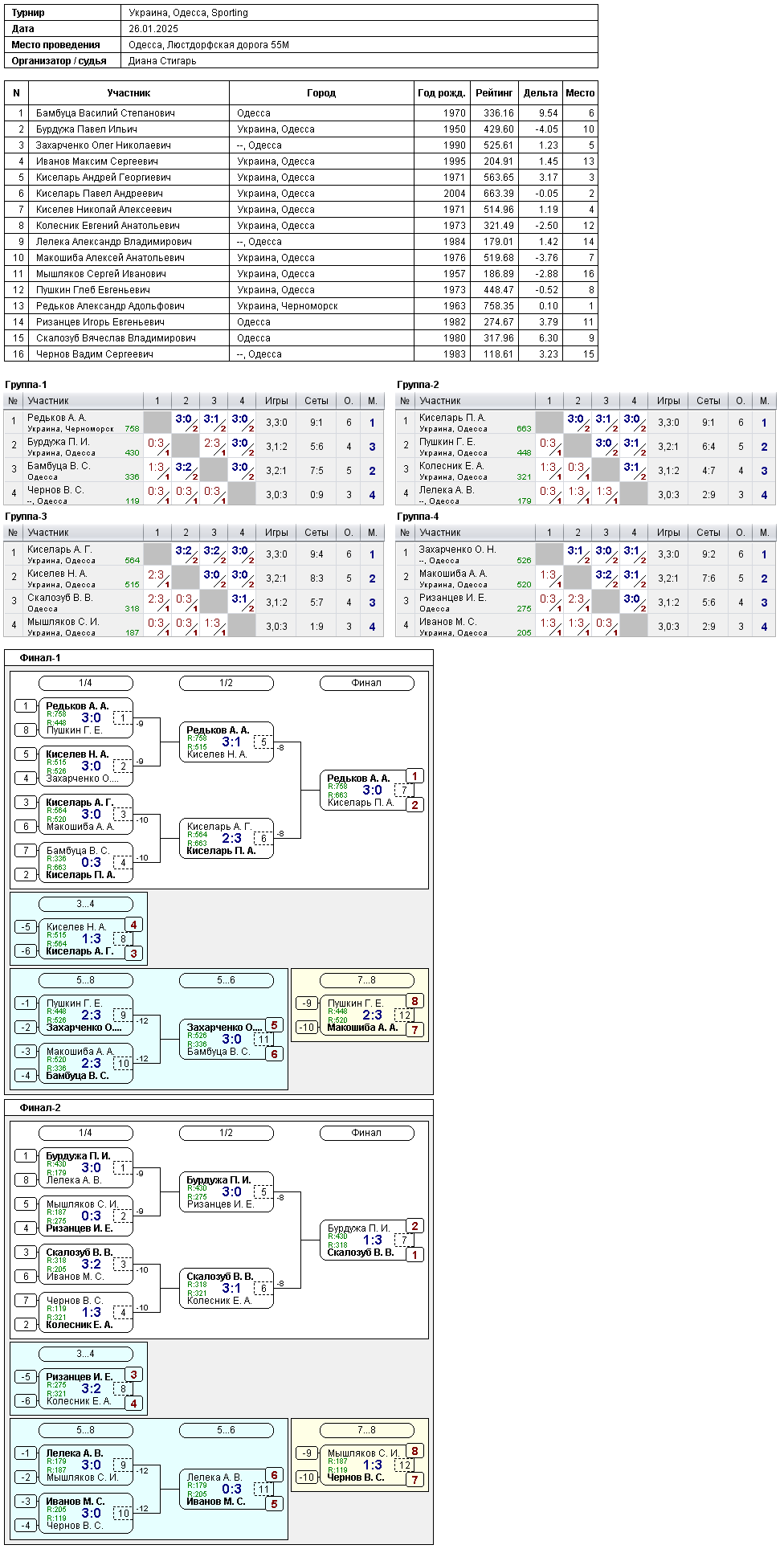Screen dimensions: 784x1549
Task: Click first place badge beside Редьков А. А. final
Action: point(414,776)
